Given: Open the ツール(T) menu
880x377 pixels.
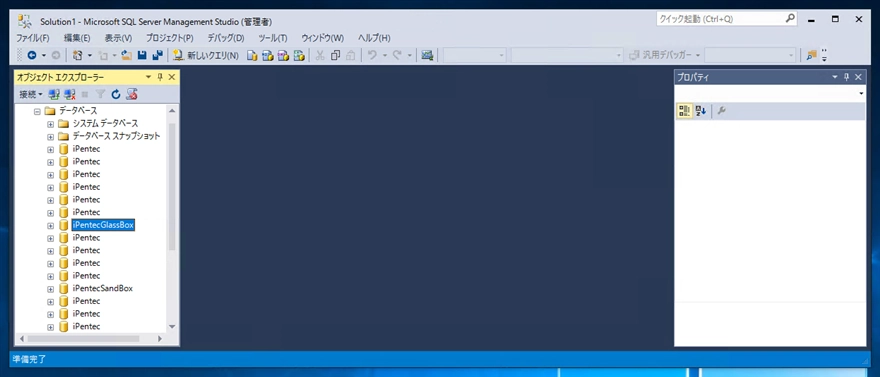Looking at the screenshot, I should click(x=273, y=38).
